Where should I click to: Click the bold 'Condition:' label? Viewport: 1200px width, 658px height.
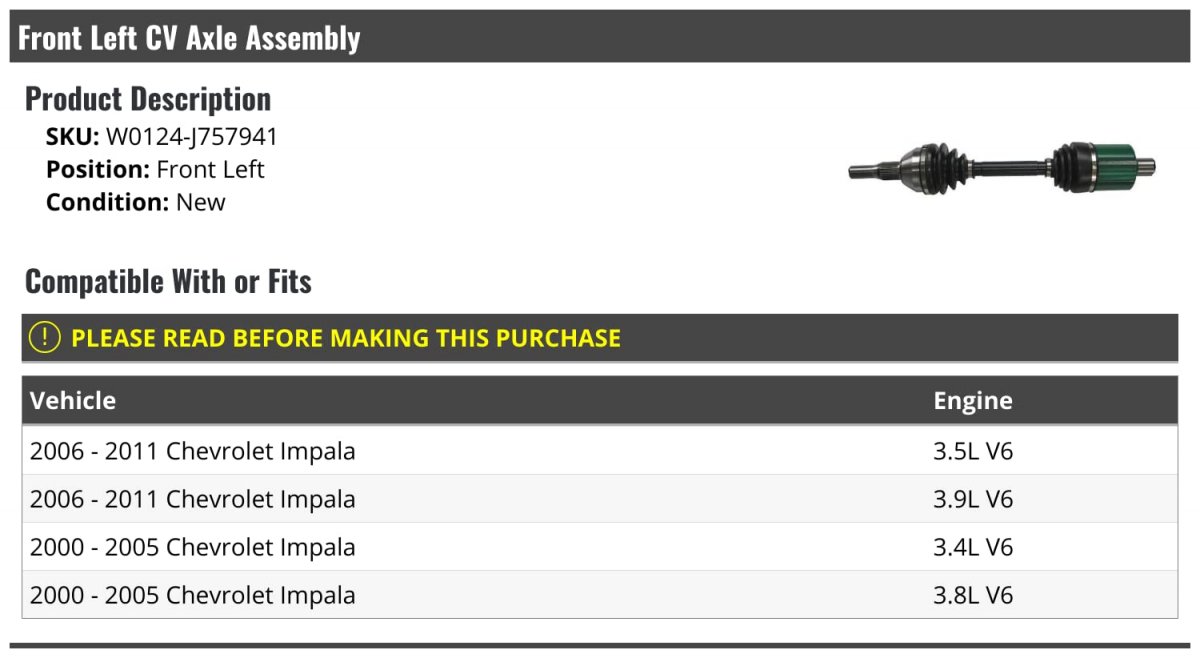tap(107, 202)
